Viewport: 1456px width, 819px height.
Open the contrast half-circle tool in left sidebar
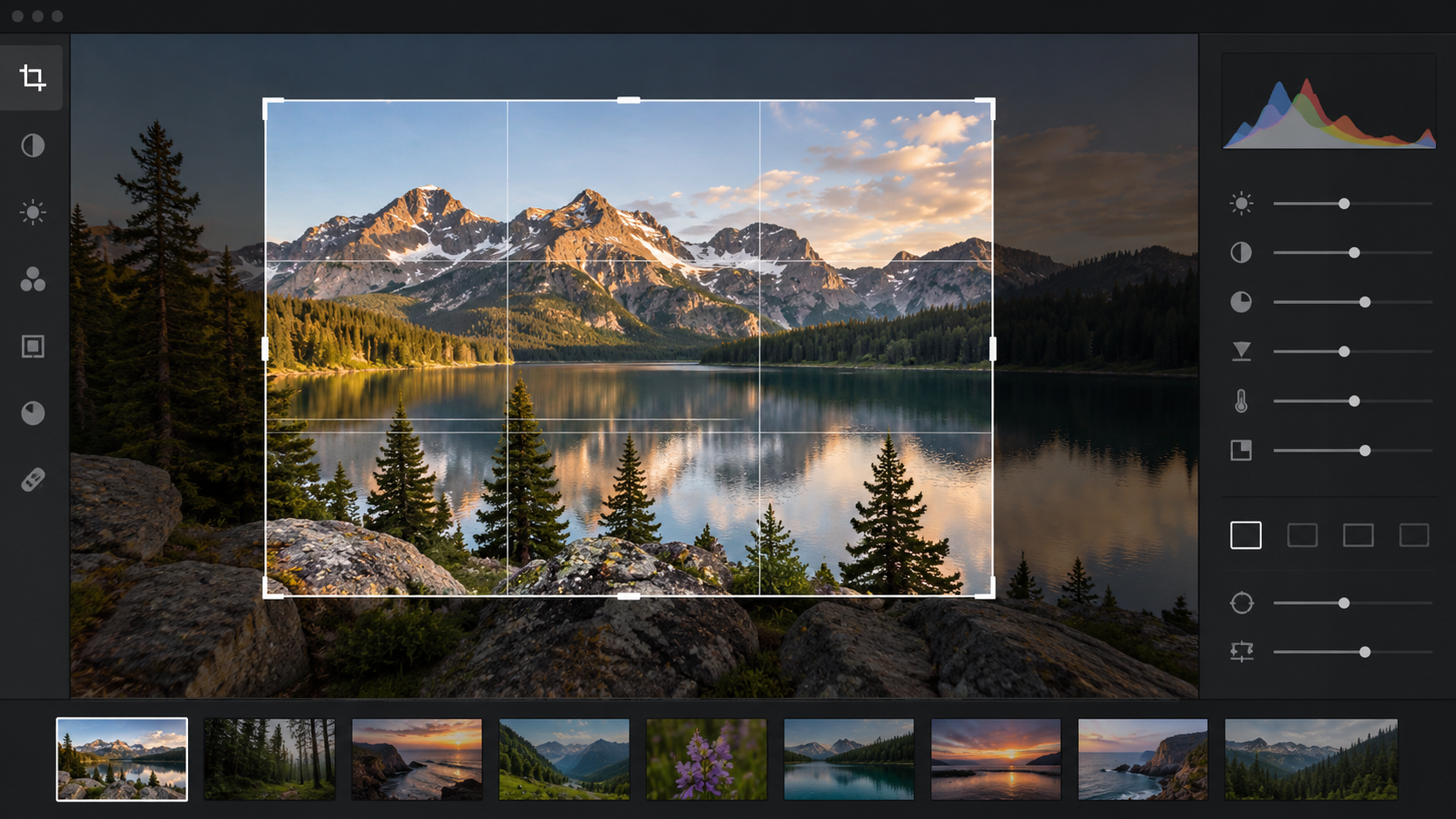coord(33,145)
